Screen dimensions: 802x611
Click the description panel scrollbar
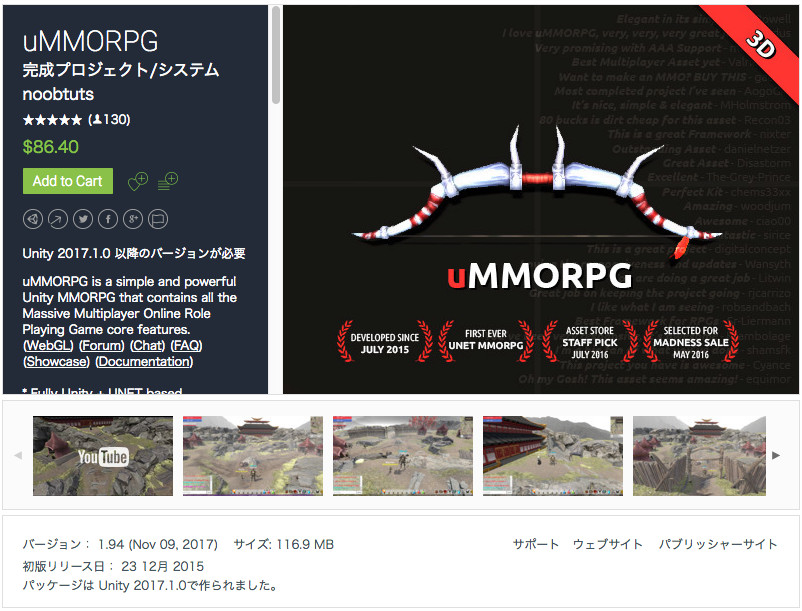(276, 55)
